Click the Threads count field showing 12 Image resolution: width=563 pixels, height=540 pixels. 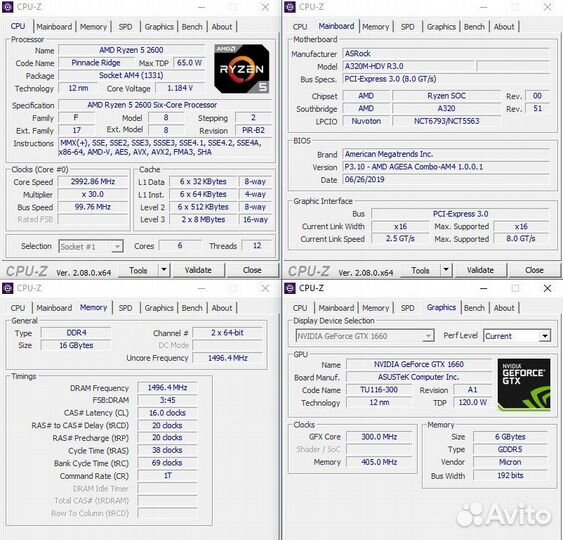[x=257, y=246]
